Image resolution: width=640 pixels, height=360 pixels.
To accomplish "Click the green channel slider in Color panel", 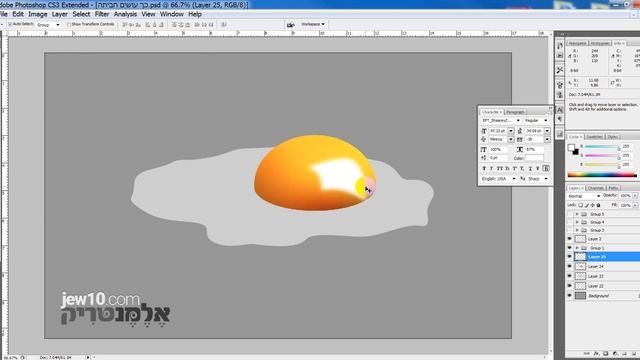I will click(x=602, y=156).
